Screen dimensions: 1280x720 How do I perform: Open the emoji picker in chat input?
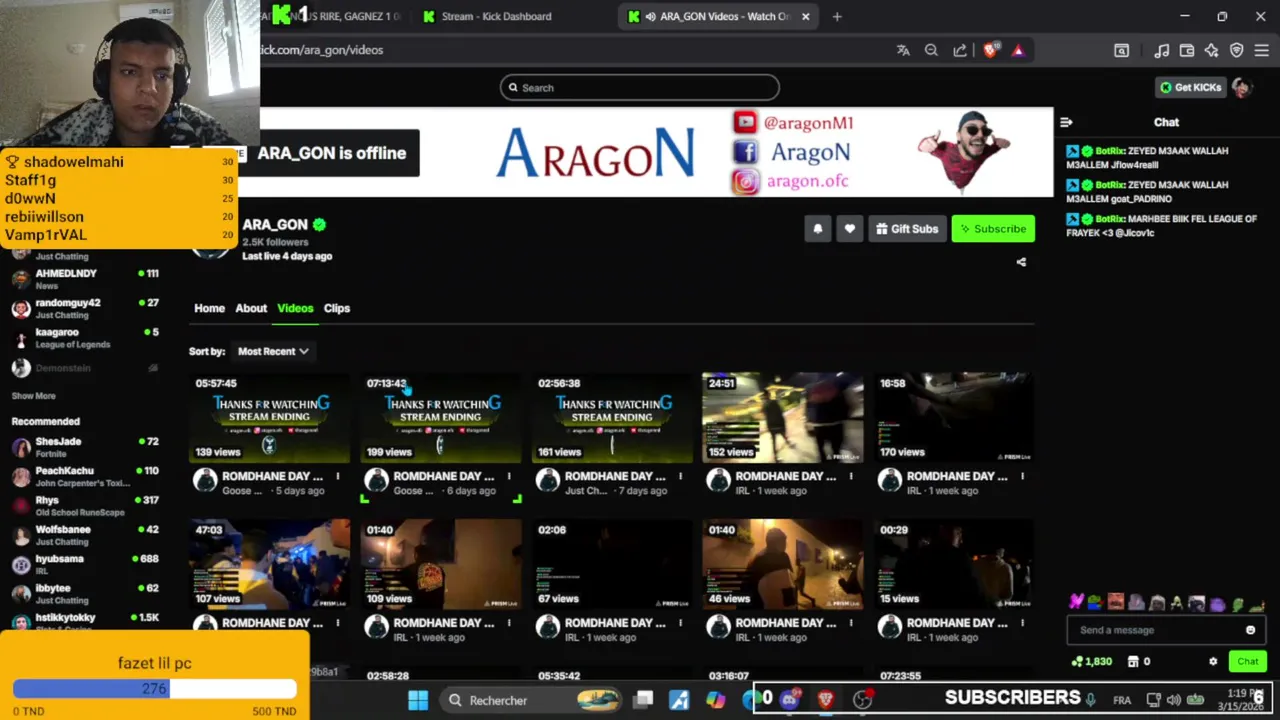coord(1250,630)
